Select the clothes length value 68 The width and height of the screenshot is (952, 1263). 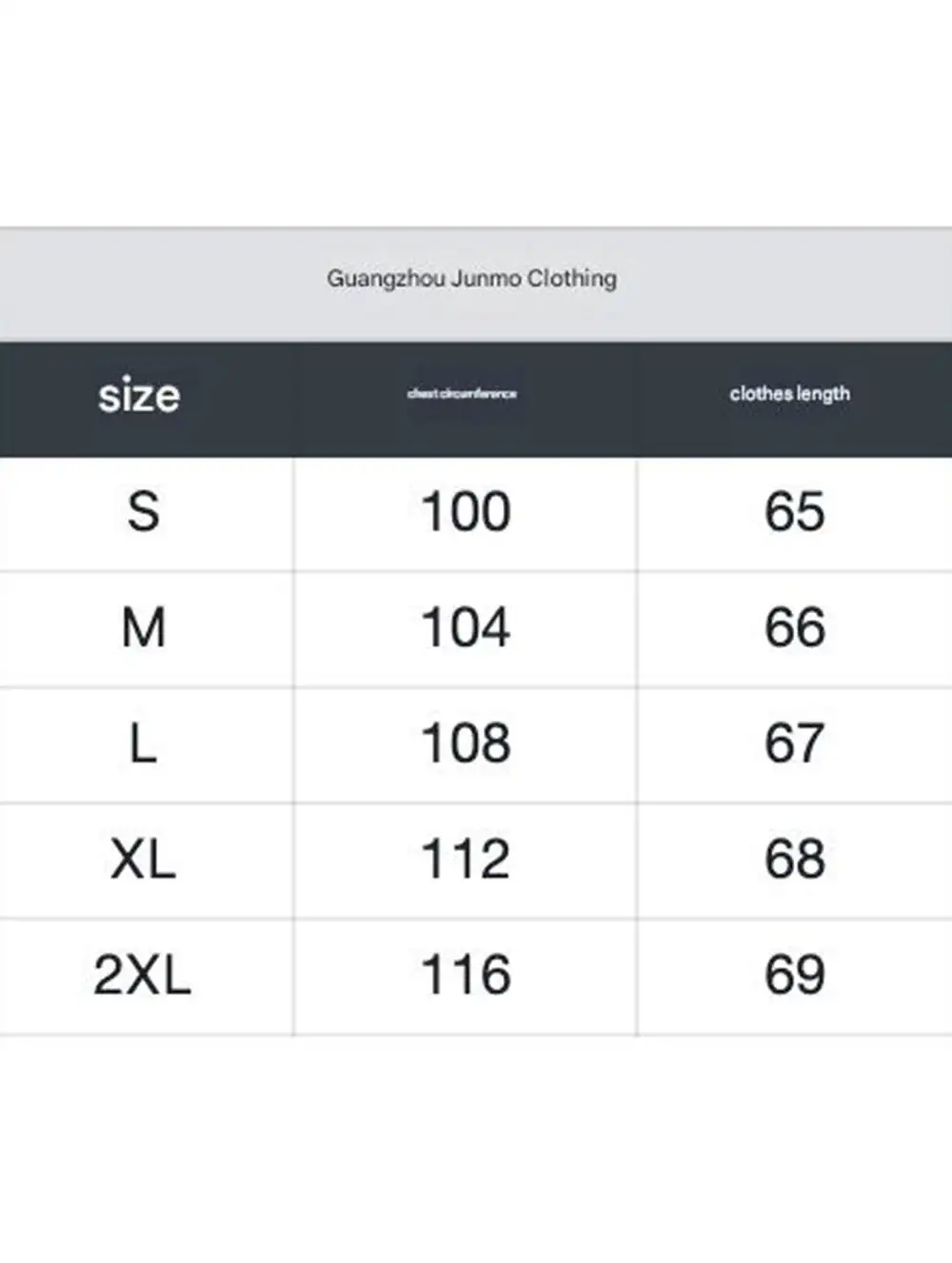click(794, 859)
